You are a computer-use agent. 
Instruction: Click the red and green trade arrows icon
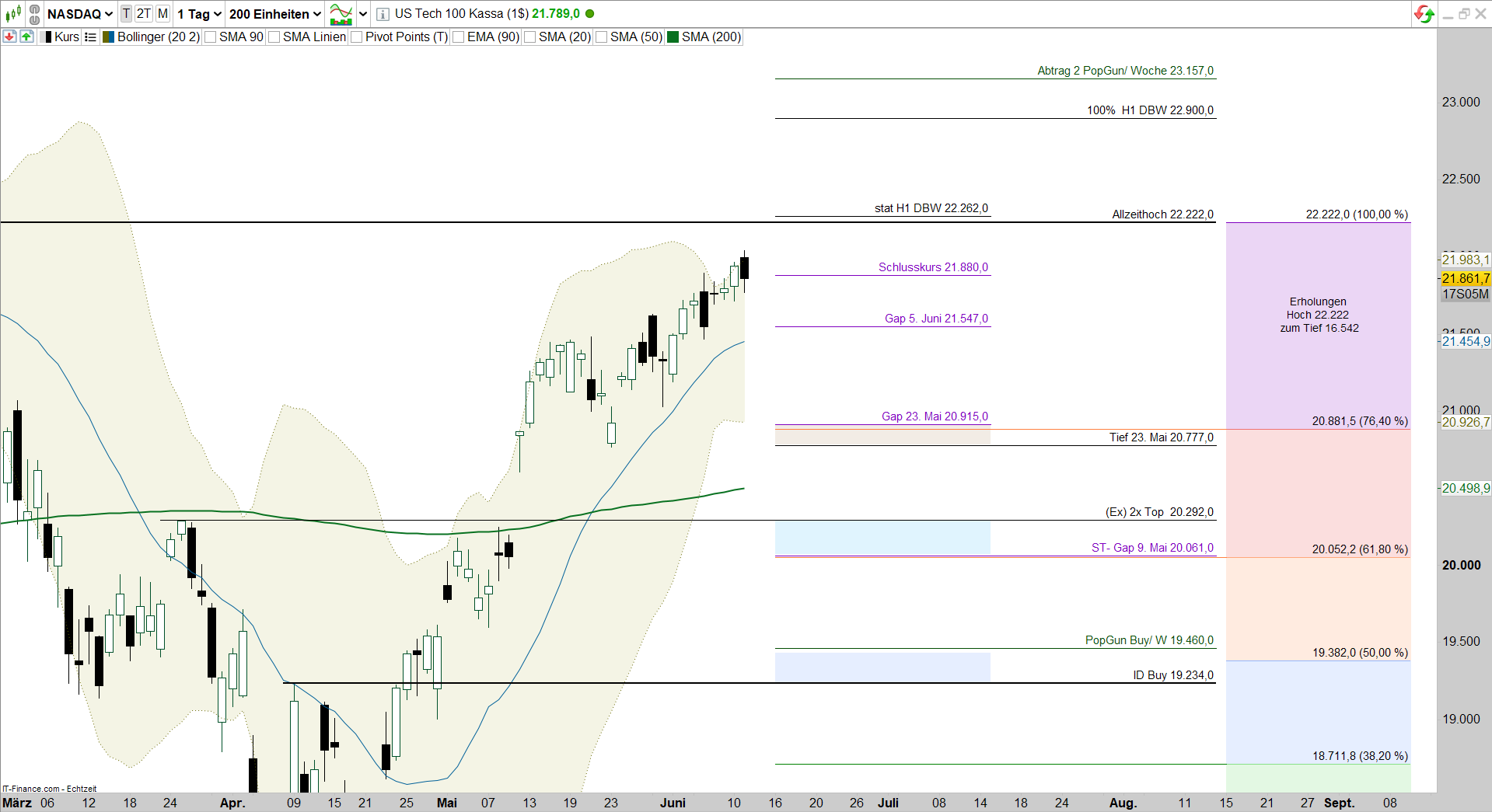[1424, 14]
